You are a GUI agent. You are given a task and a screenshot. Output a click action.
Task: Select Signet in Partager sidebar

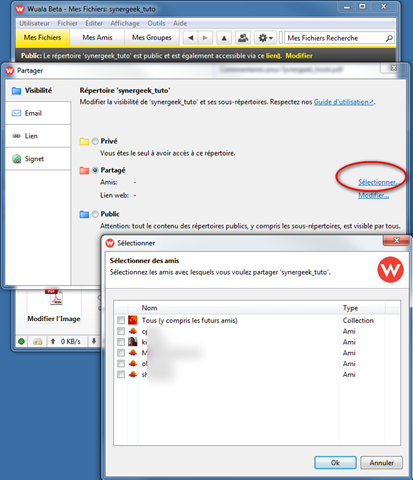(x=38, y=159)
